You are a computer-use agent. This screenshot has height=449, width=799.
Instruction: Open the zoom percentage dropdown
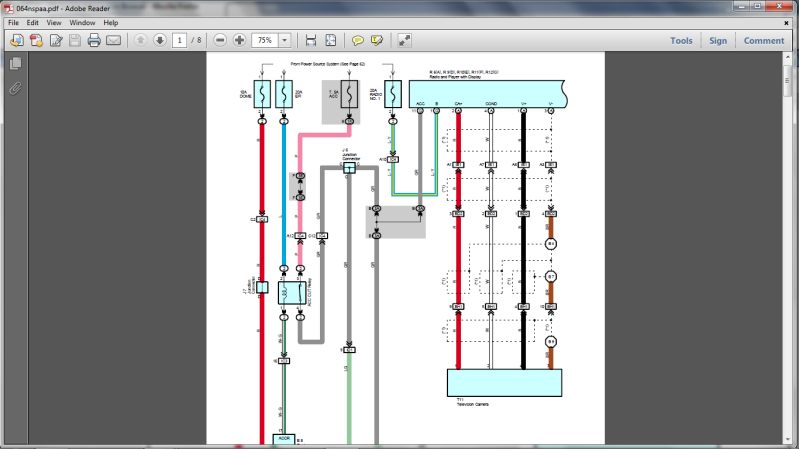285,41
